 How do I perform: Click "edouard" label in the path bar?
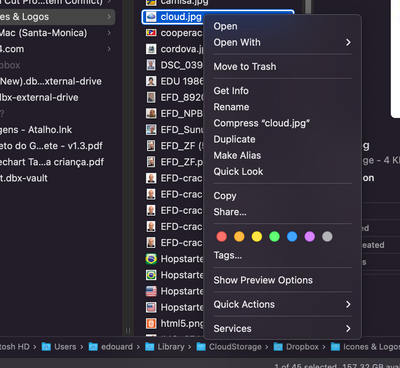click(x=117, y=347)
